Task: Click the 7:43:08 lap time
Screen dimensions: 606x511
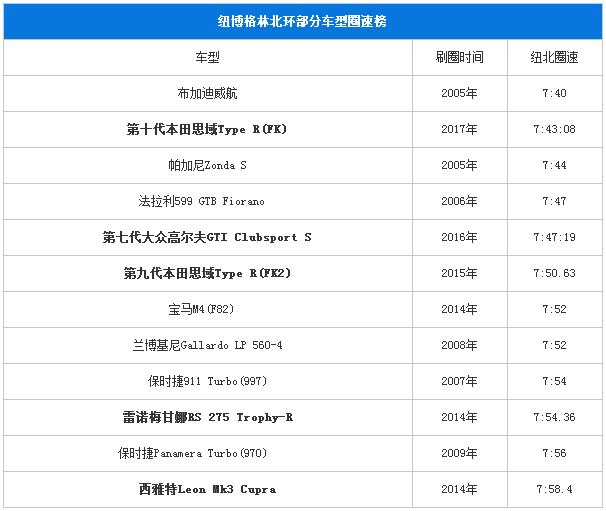Action: point(554,129)
